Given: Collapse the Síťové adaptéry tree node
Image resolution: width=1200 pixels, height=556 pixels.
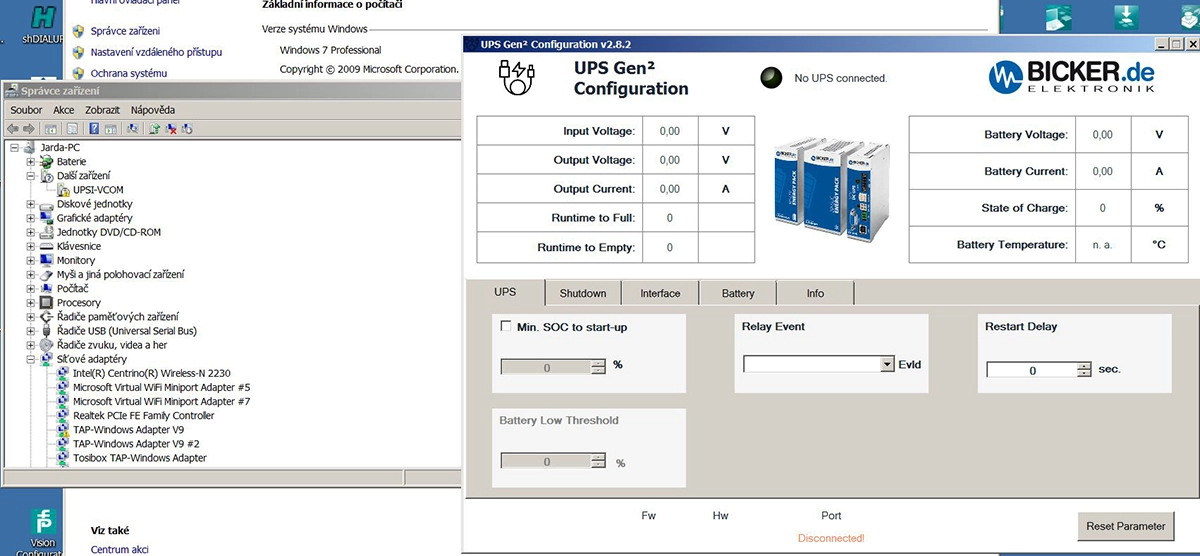Looking at the screenshot, I should coord(31,359).
